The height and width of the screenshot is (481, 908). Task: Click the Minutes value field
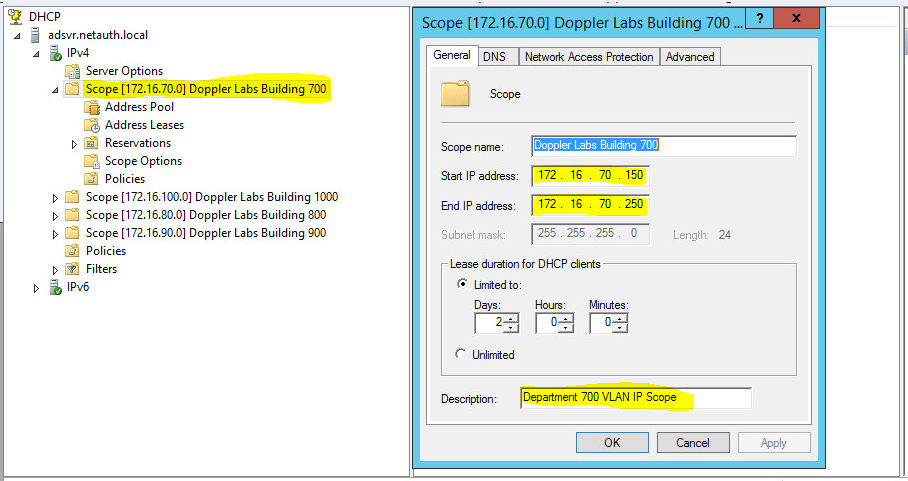601,322
